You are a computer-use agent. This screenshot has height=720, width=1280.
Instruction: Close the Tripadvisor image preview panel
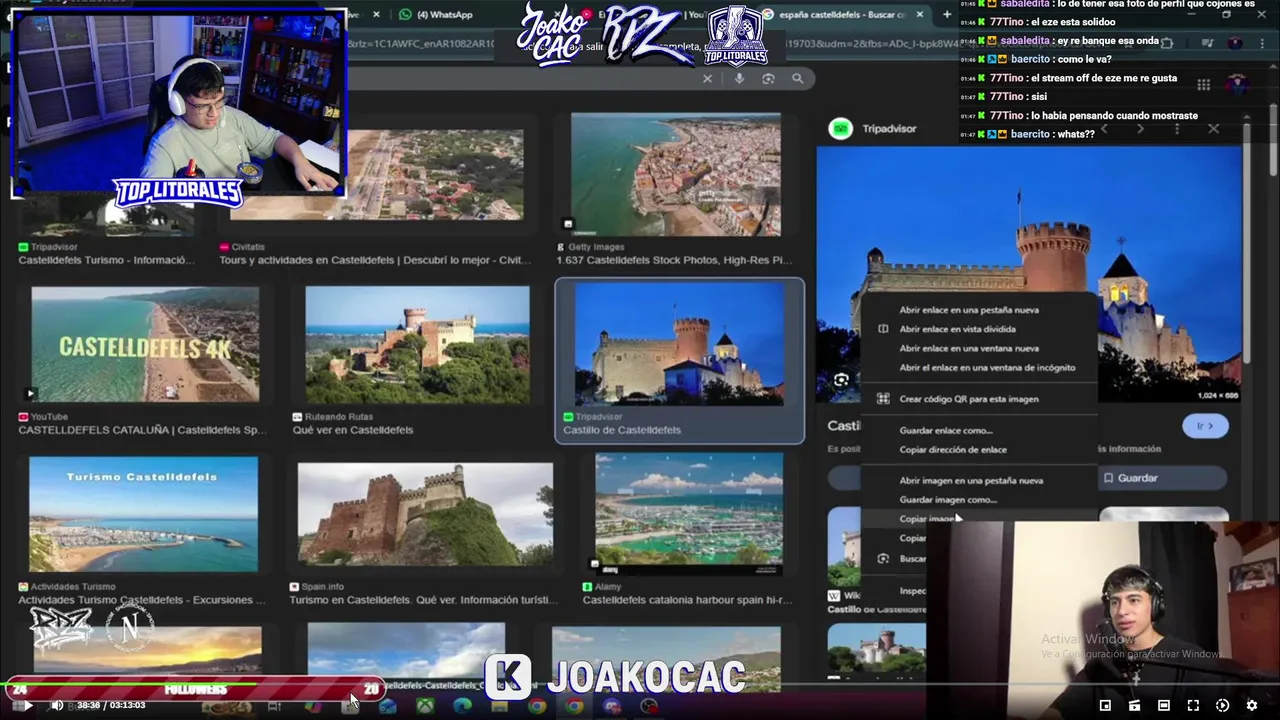(1213, 128)
